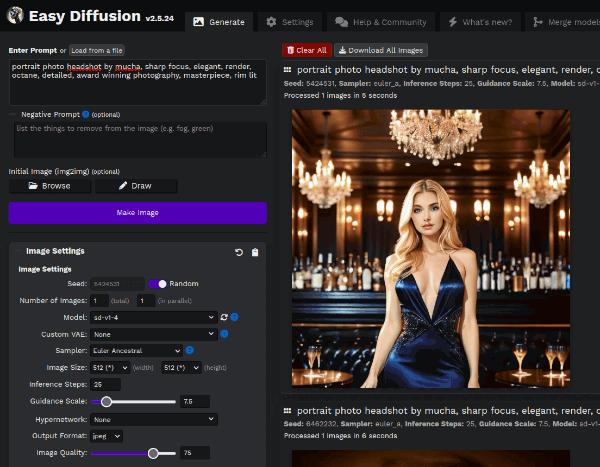The image size is (600, 467).
Task: Click the Image Quality value field
Action: pyautogui.click(x=195, y=453)
